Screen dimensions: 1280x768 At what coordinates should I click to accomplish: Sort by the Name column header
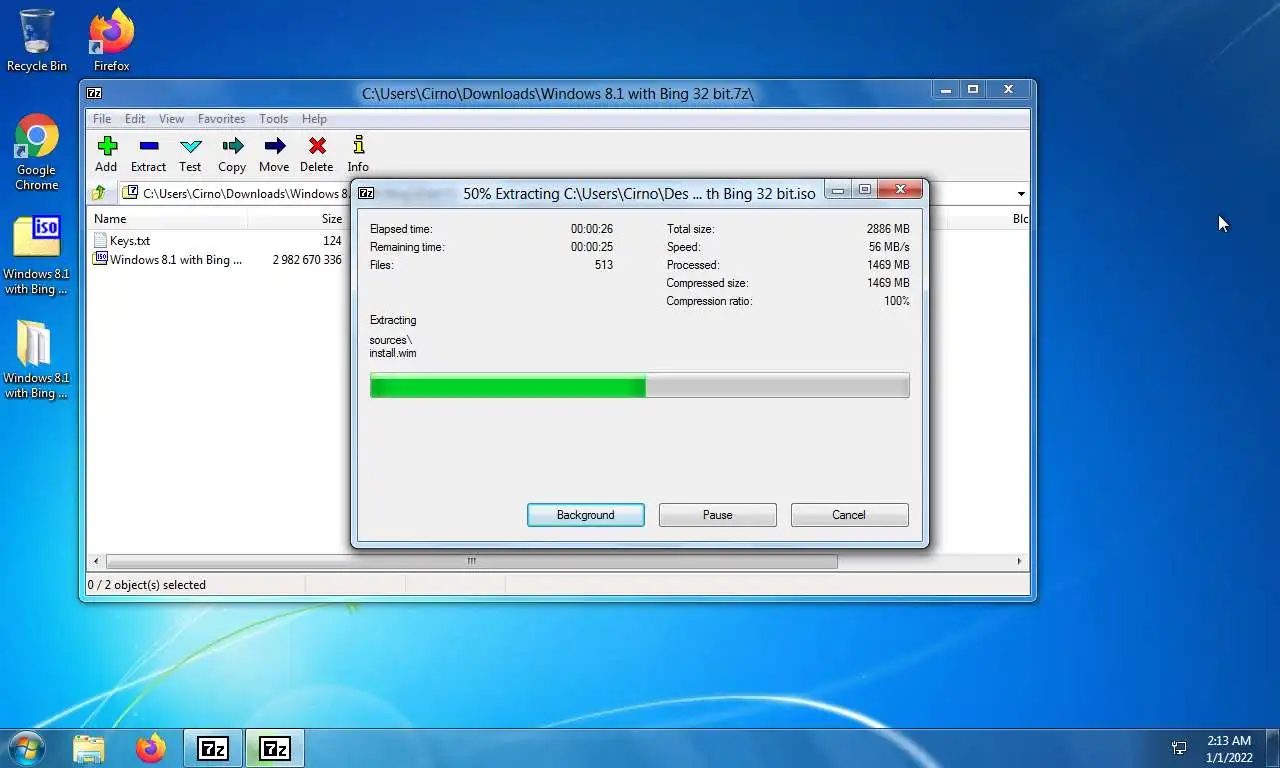(x=168, y=219)
